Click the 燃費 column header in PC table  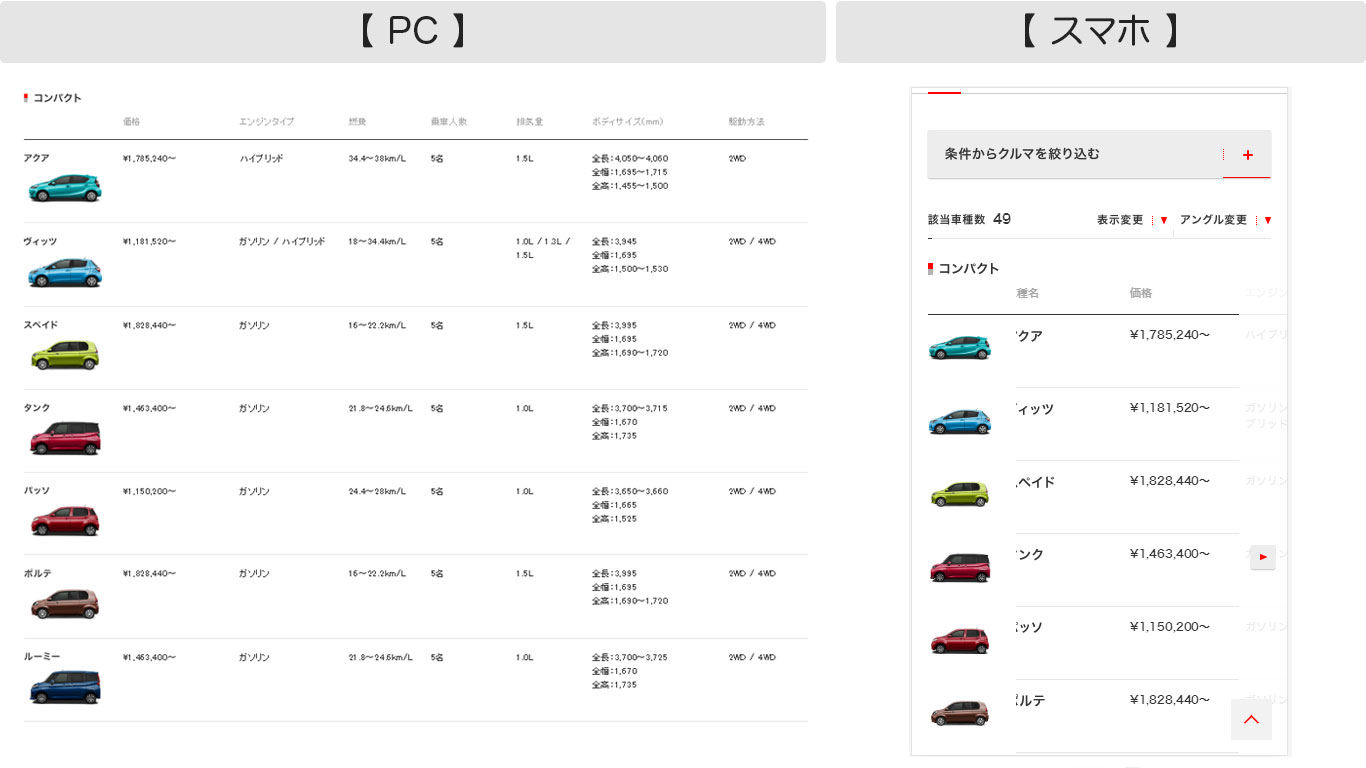click(357, 122)
